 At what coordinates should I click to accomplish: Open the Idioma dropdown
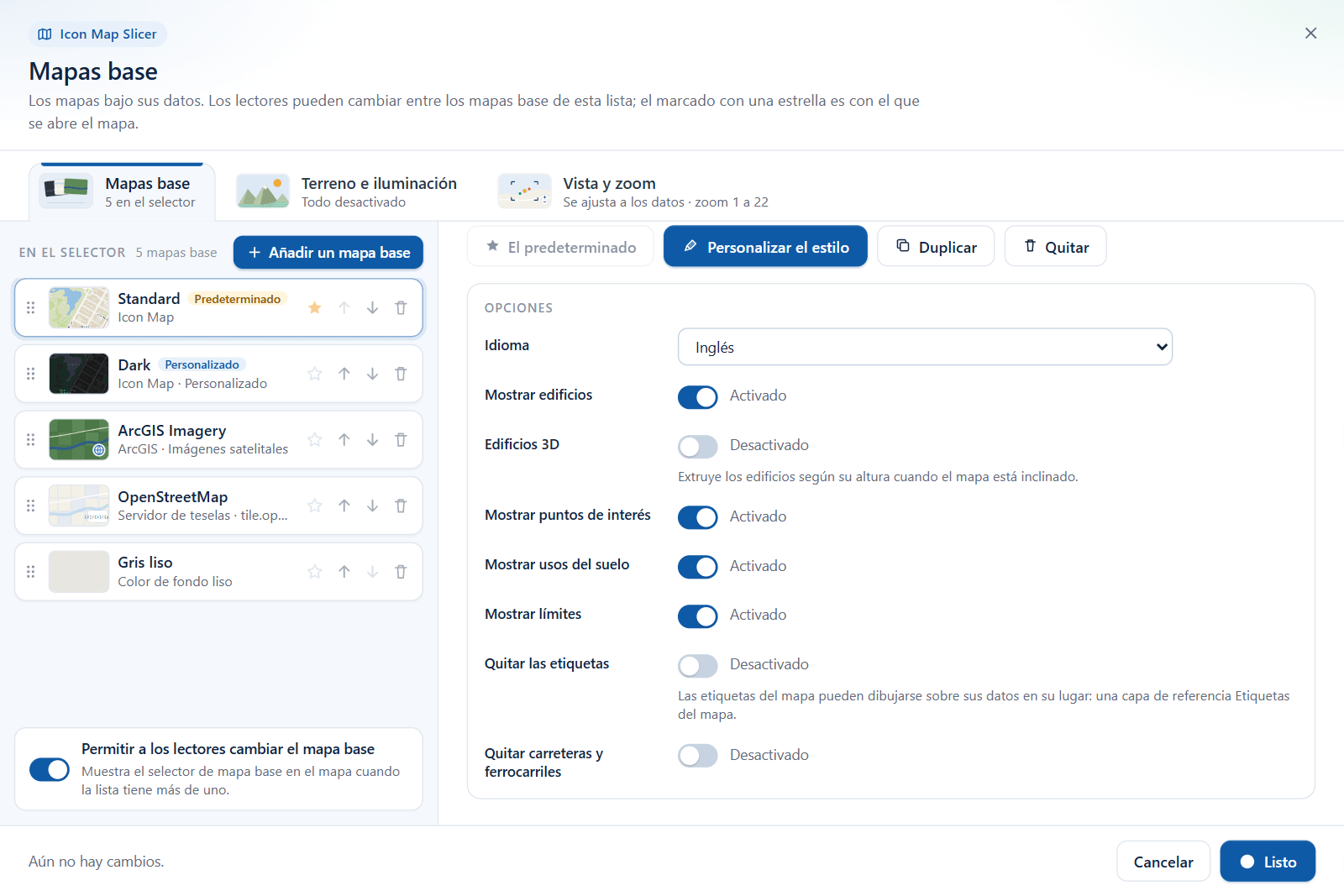[x=925, y=347]
